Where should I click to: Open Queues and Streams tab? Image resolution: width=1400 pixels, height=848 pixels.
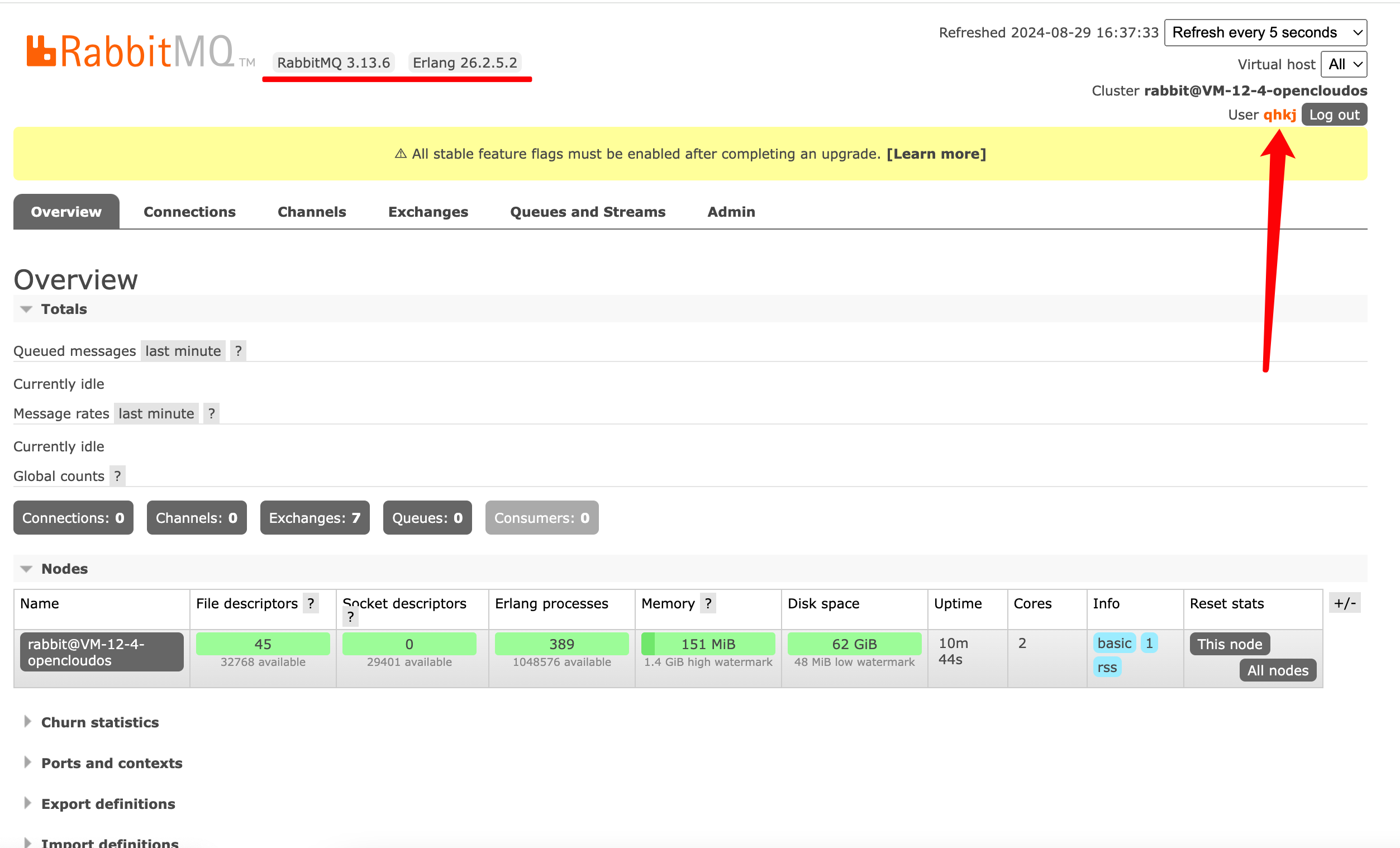[x=588, y=212]
